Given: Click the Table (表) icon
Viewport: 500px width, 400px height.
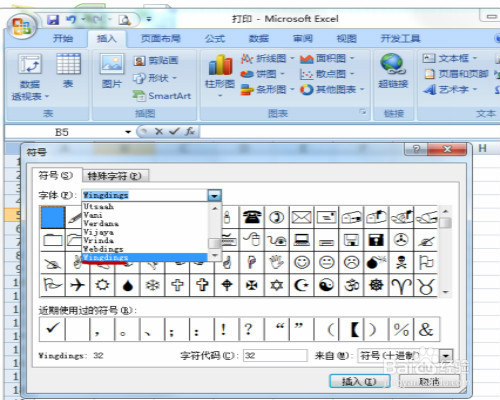Looking at the screenshot, I should coord(68,71).
